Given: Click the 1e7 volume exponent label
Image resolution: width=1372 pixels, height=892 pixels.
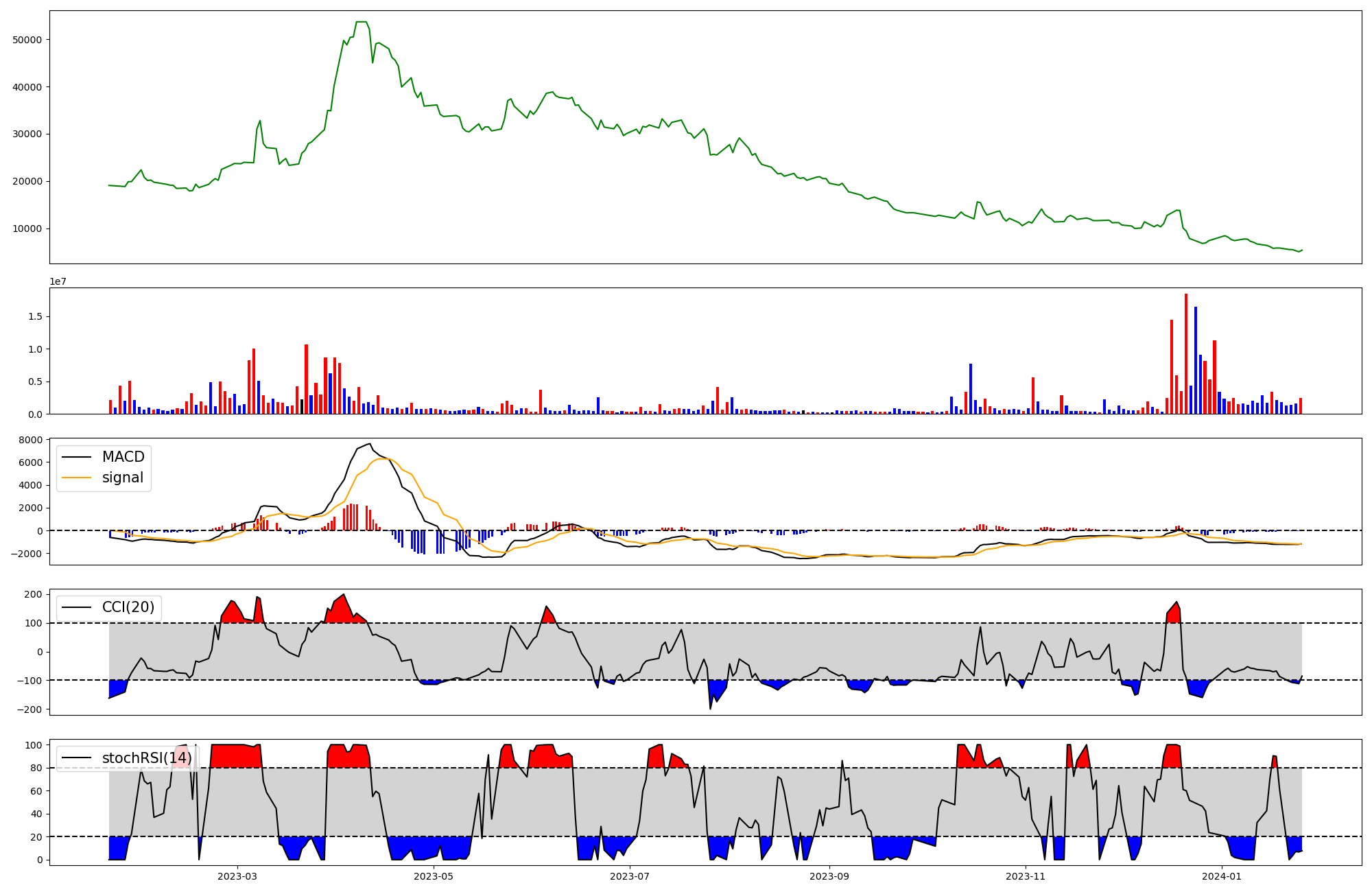Looking at the screenshot, I should coord(58,282).
